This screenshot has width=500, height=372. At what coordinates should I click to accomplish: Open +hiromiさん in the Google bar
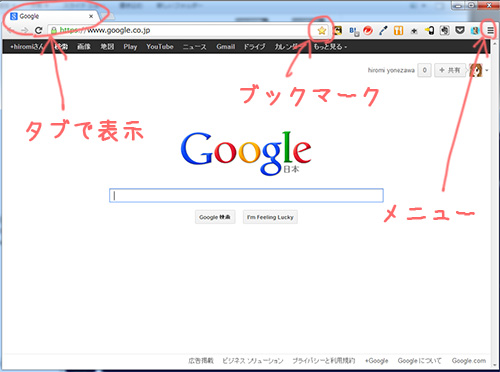(27, 47)
